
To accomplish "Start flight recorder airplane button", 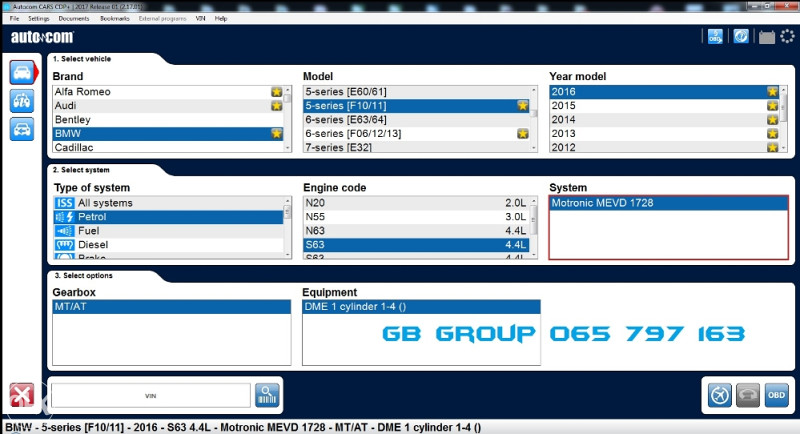I will click(720, 395).
